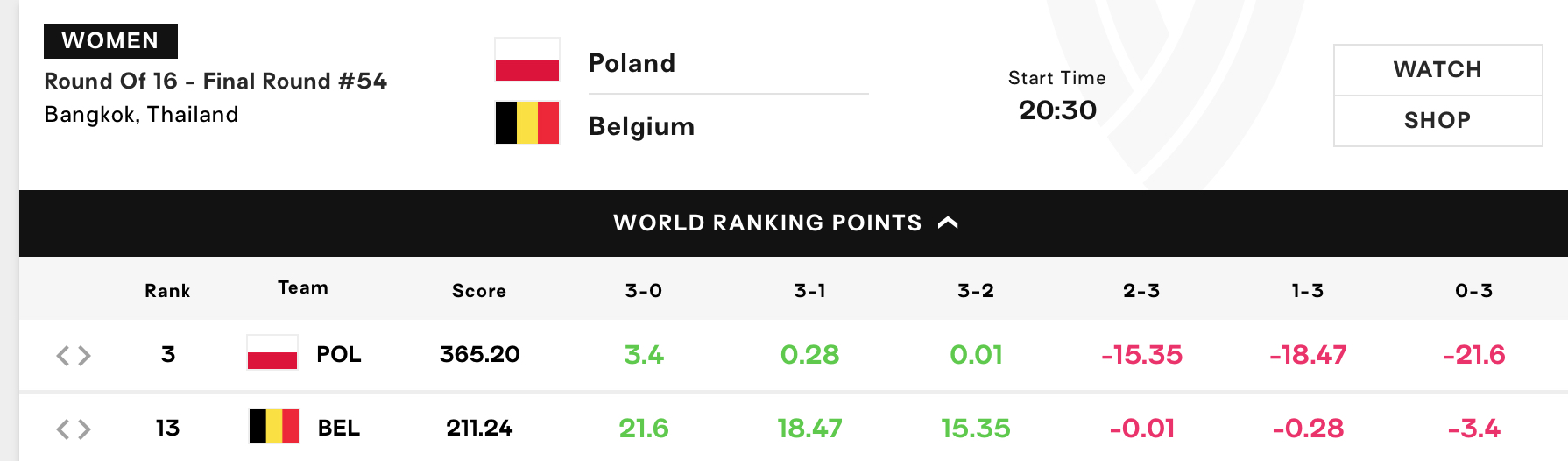
Task: Click the Round Of 16 match title
Action: coord(215,81)
